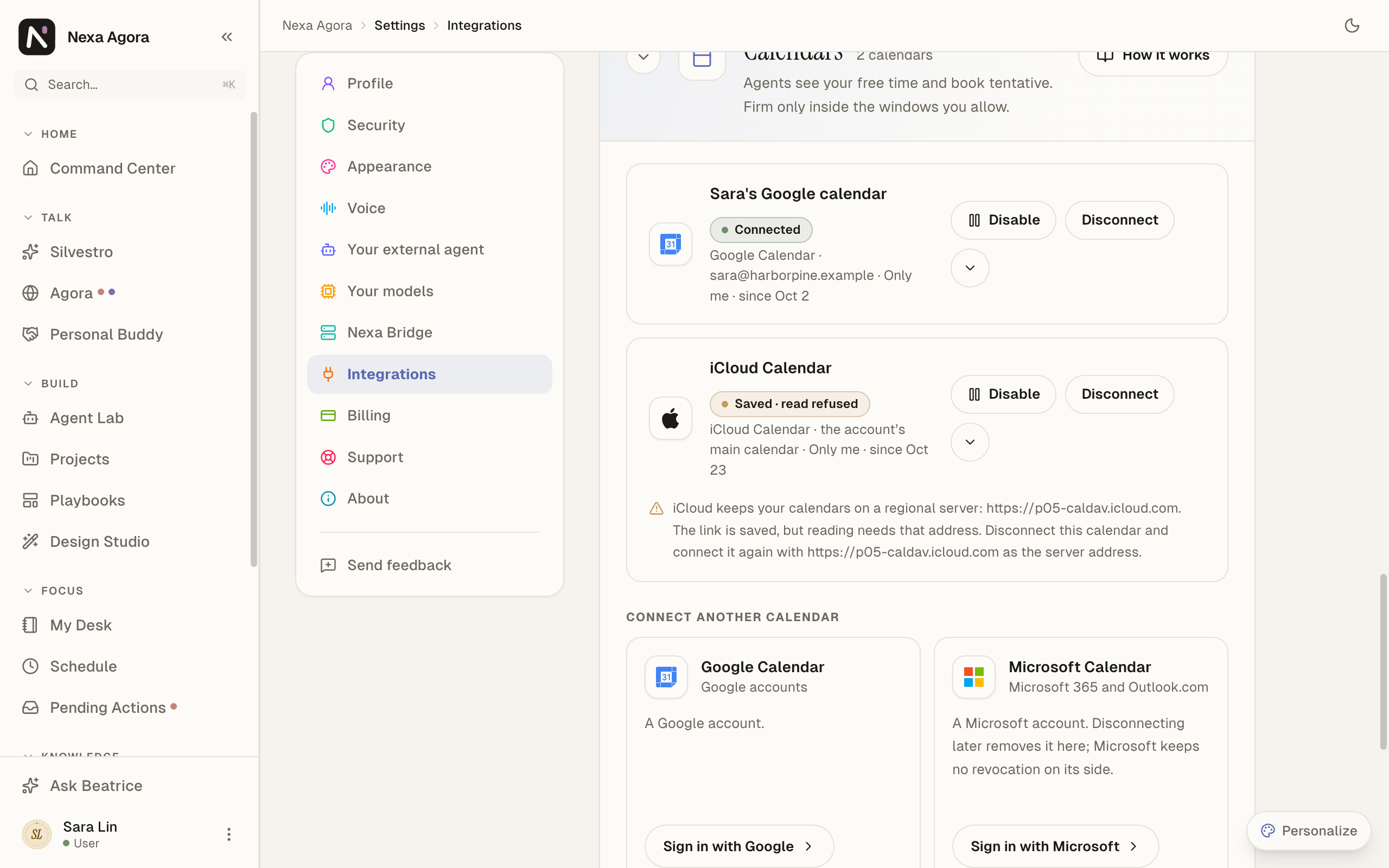Image resolution: width=1389 pixels, height=868 pixels.
Task: Click Sign in with Microsoft
Action: [1055, 846]
